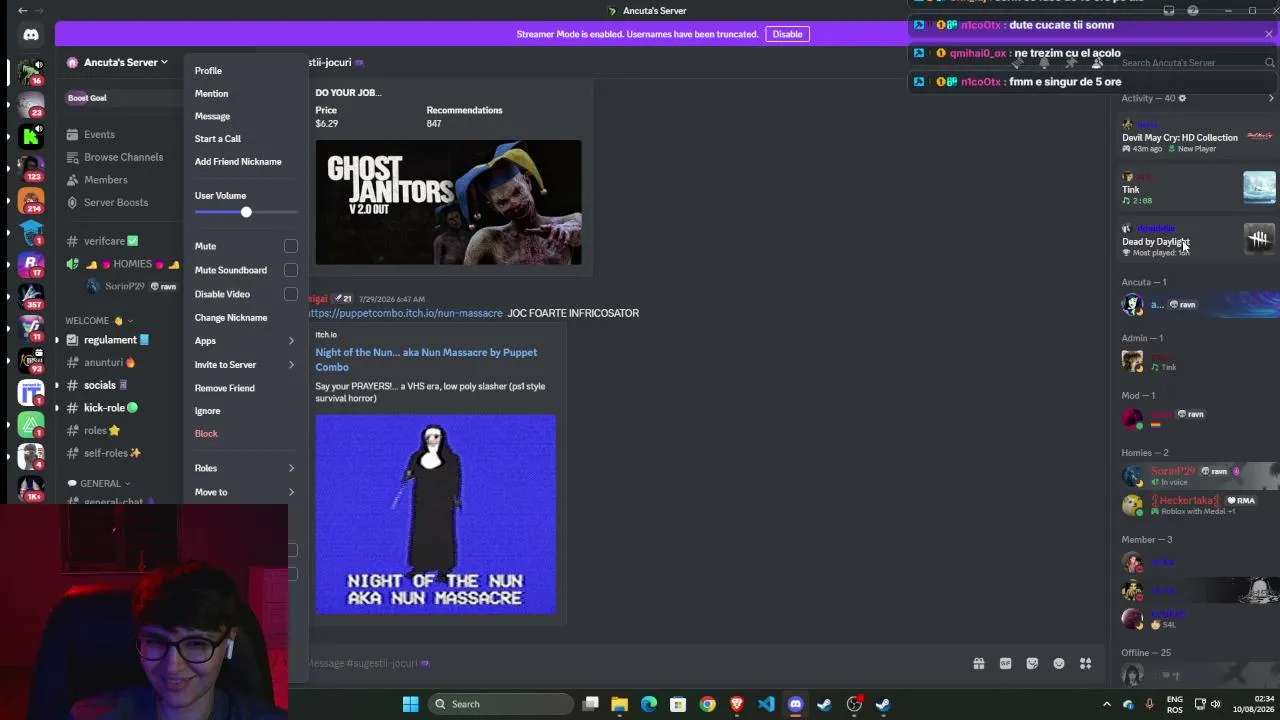Expand the Apps submenu

pyautogui.click(x=245, y=341)
